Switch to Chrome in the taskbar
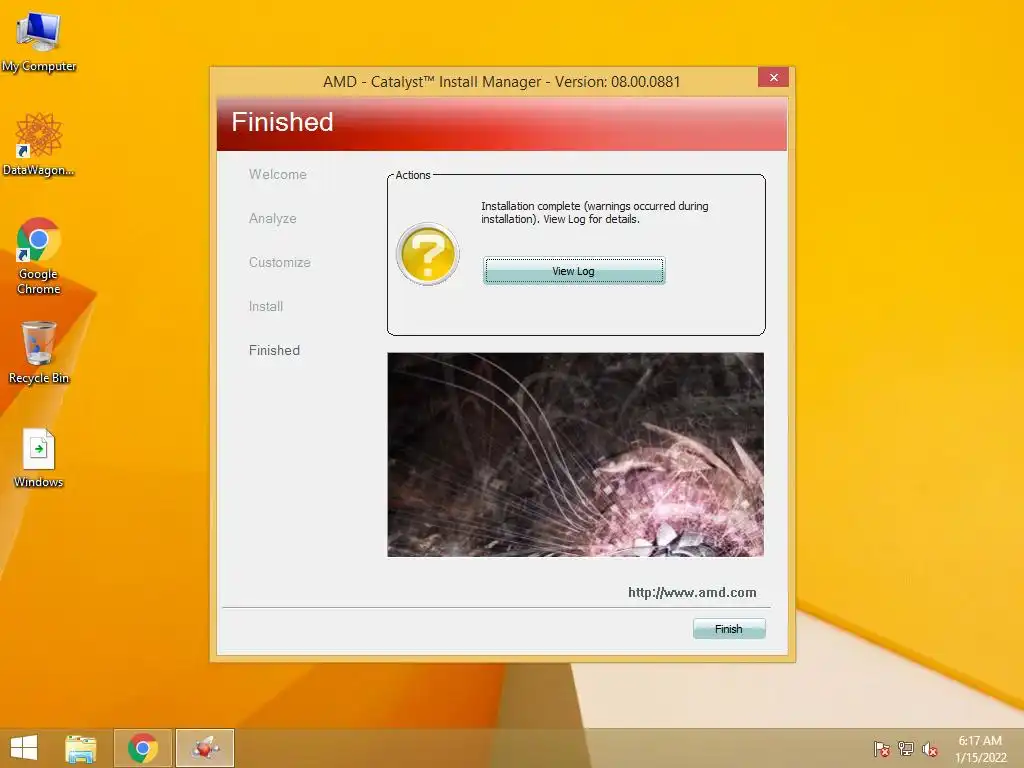Image resolution: width=1024 pixels, height=768 pixels. [143, 748]
